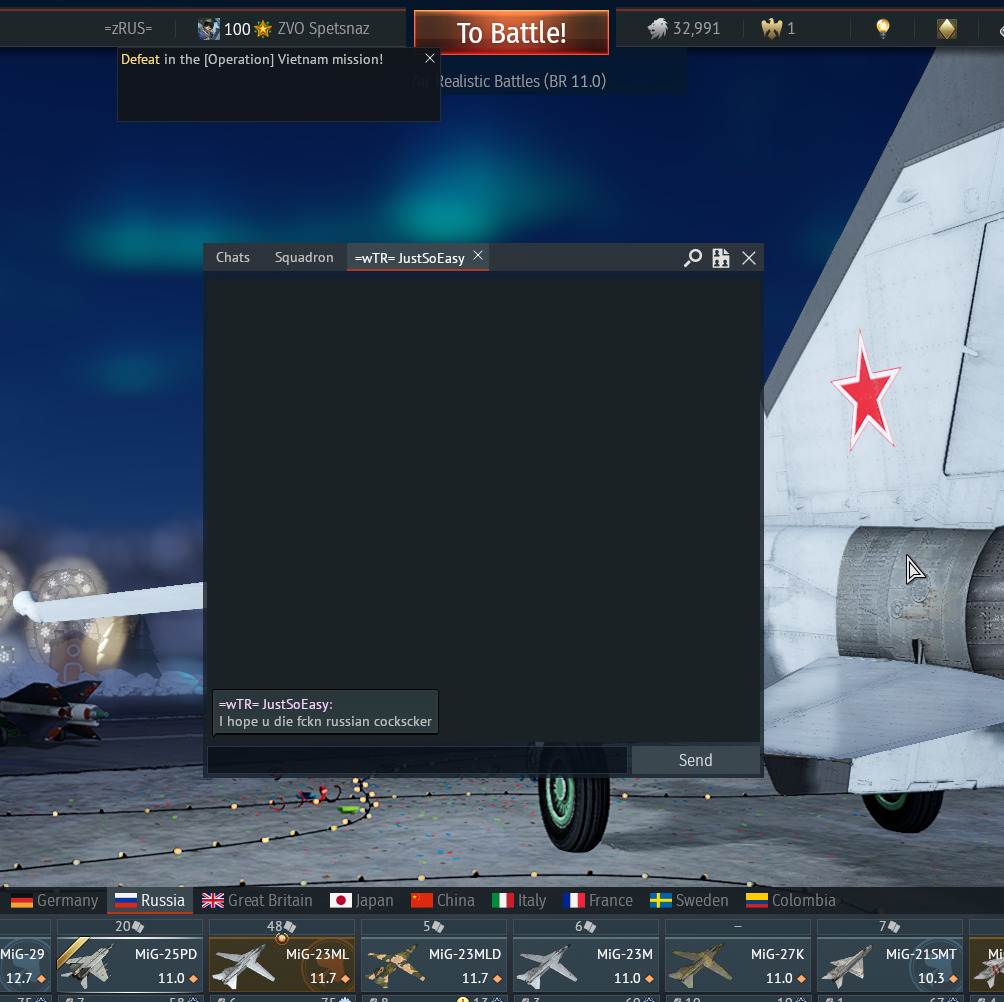1004x1002 pixels.
Task: Select the Germany nation tab
Action: pyautogui.click(x=55, y=900)
